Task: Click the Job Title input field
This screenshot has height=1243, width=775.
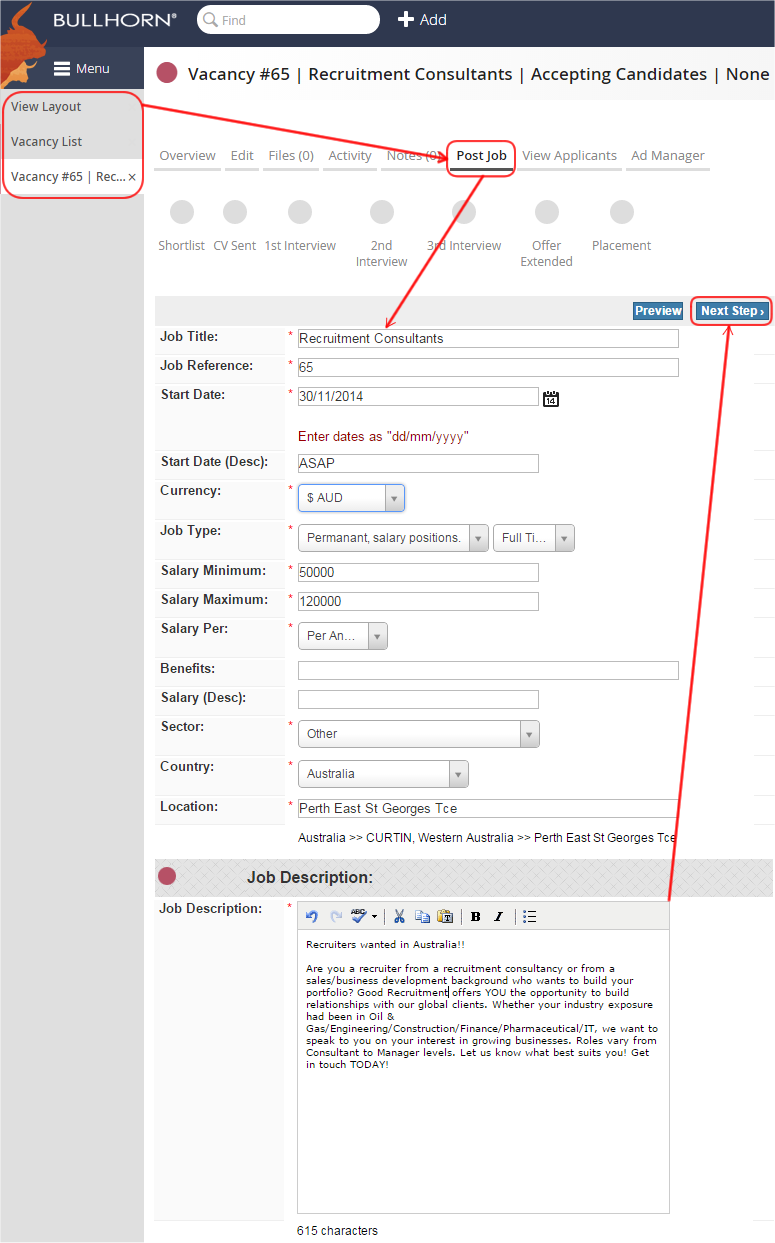Action: click(x=488, y=339)
